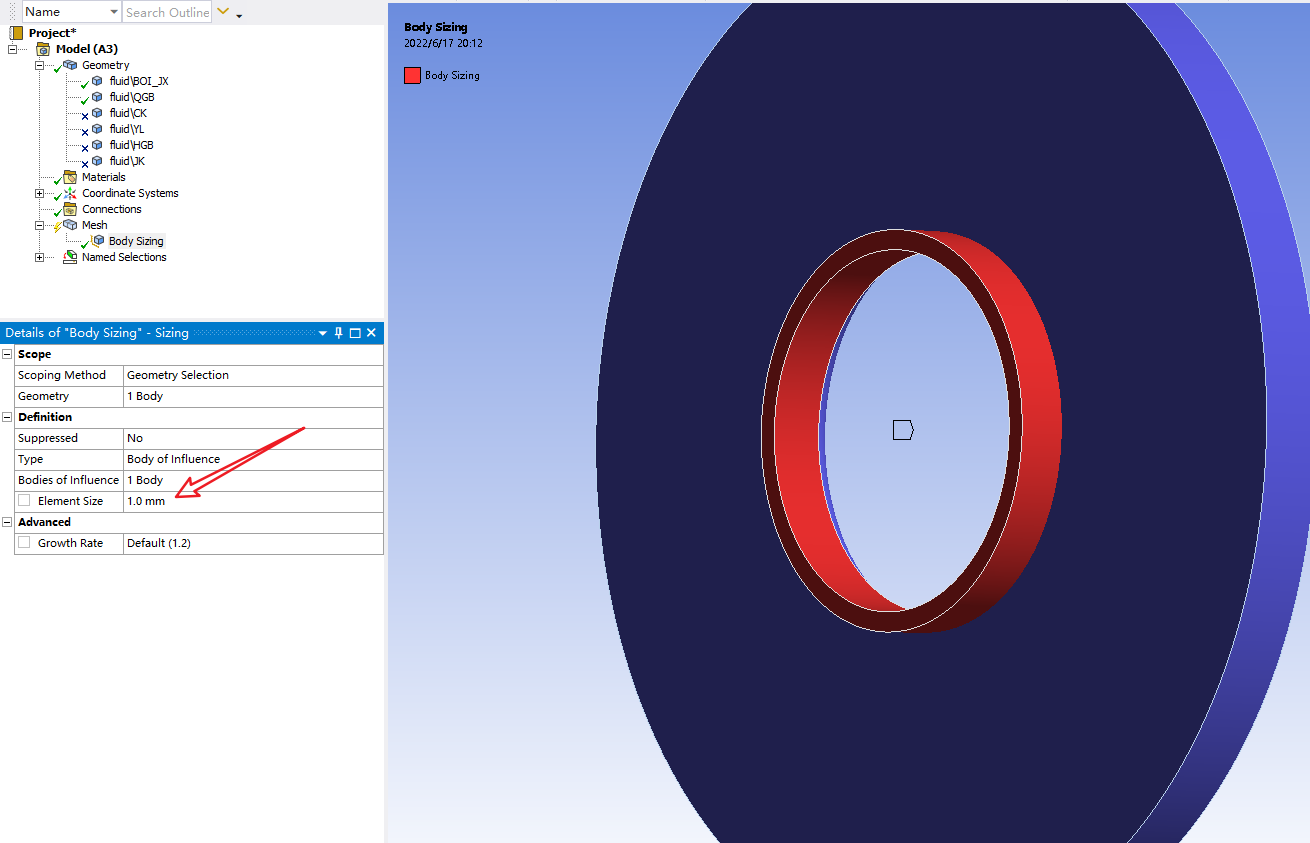Expand the Named Selections tree node
This screenshot has height=843, width=1310.
[x=39, y=257]
